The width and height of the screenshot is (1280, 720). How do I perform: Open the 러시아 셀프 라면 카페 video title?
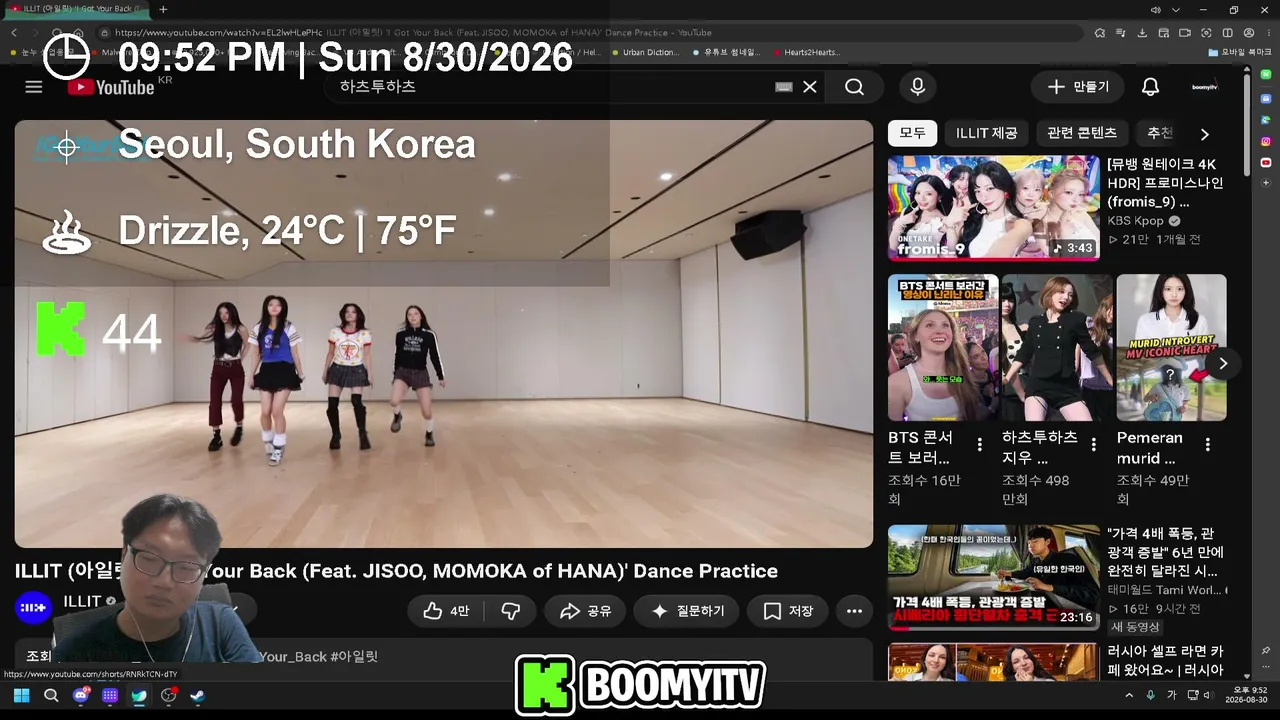click(1165, 660)
